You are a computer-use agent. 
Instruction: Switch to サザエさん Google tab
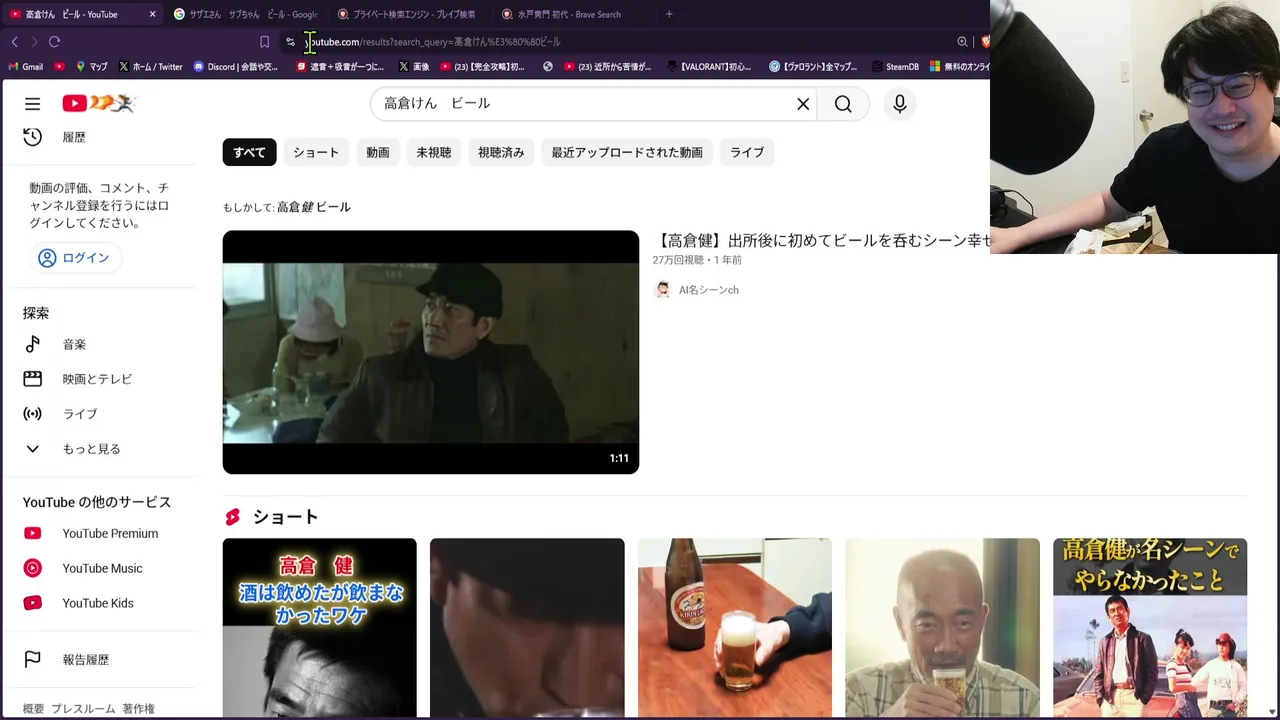click(x=247, y=14)
